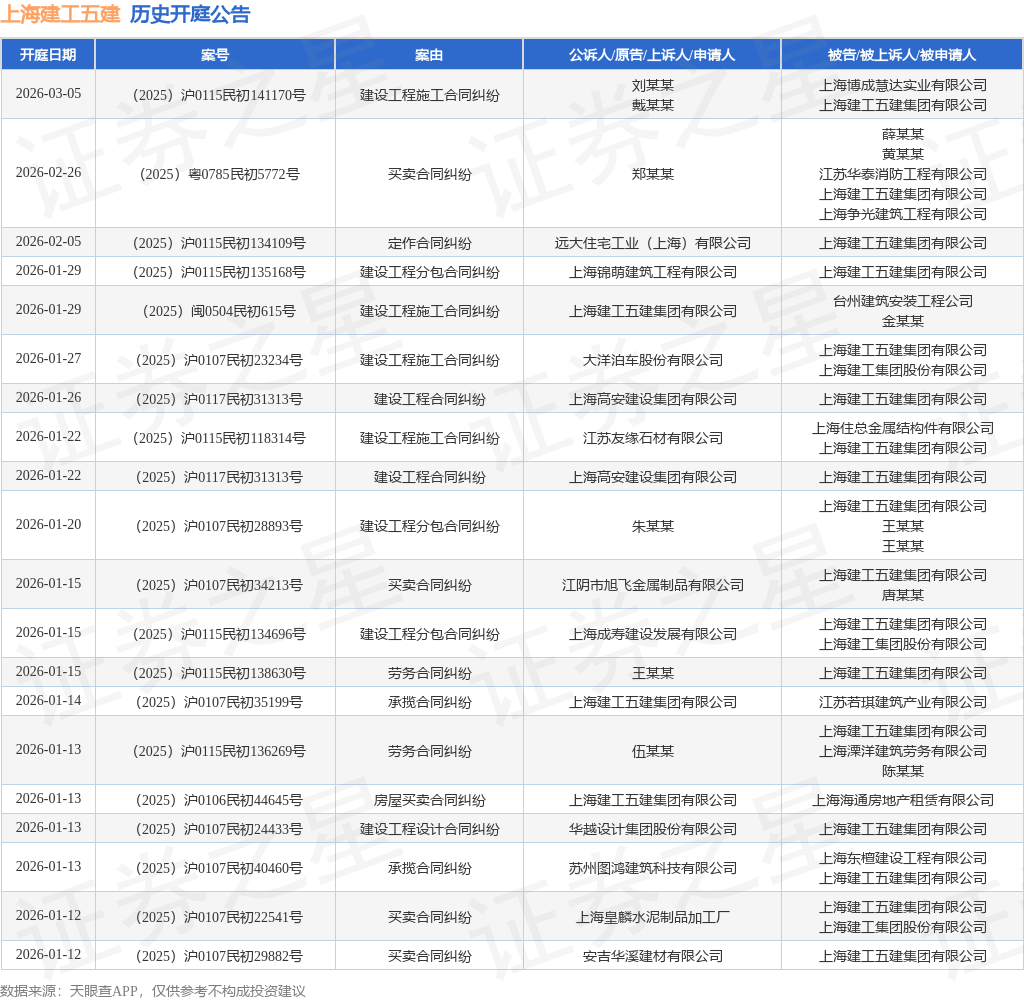Click plaintiff 戴某某
1024x1000 pixels.
[652, 105]
